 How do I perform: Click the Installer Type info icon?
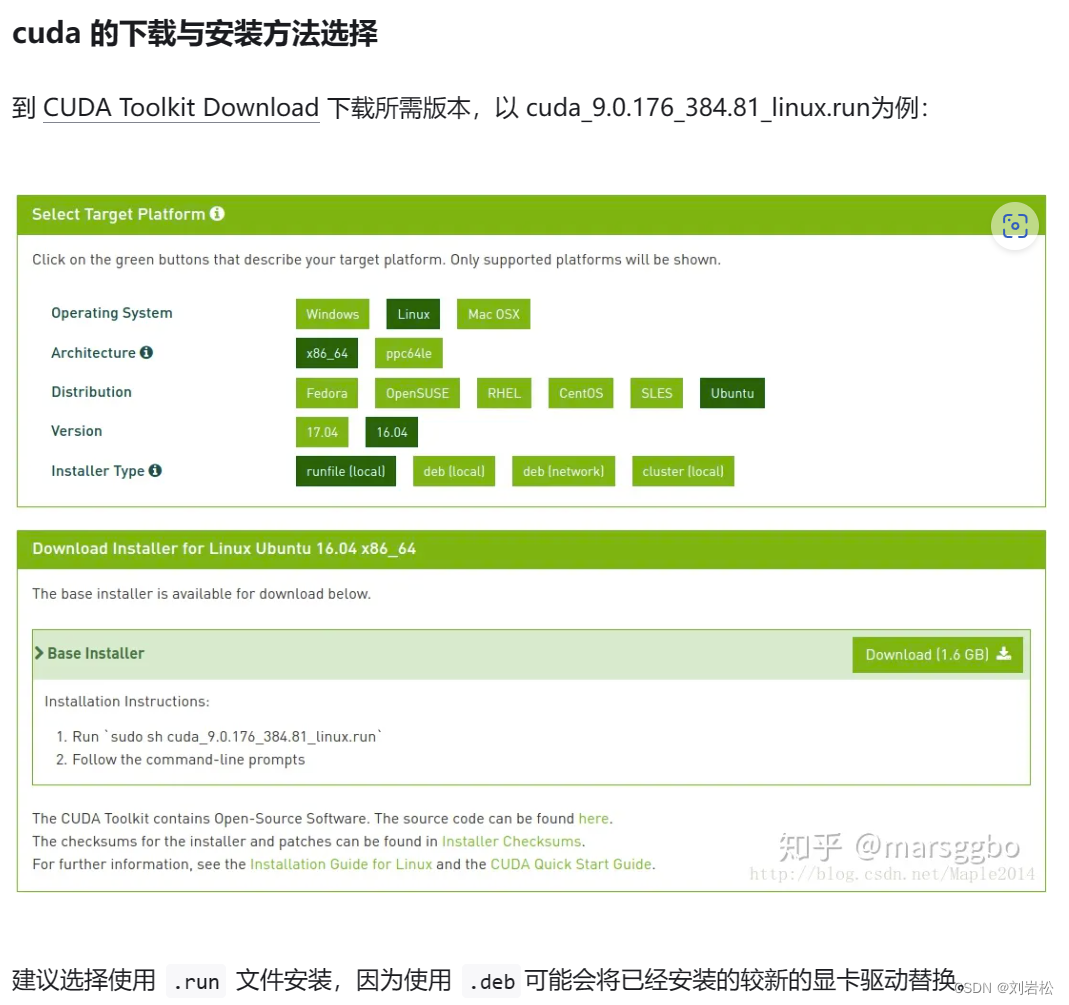(157, 470)
